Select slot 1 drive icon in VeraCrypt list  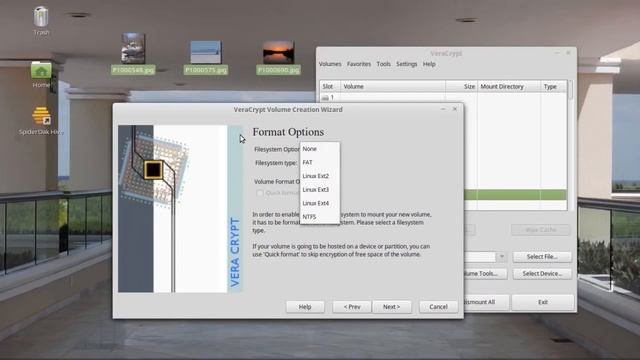(325, 98)
